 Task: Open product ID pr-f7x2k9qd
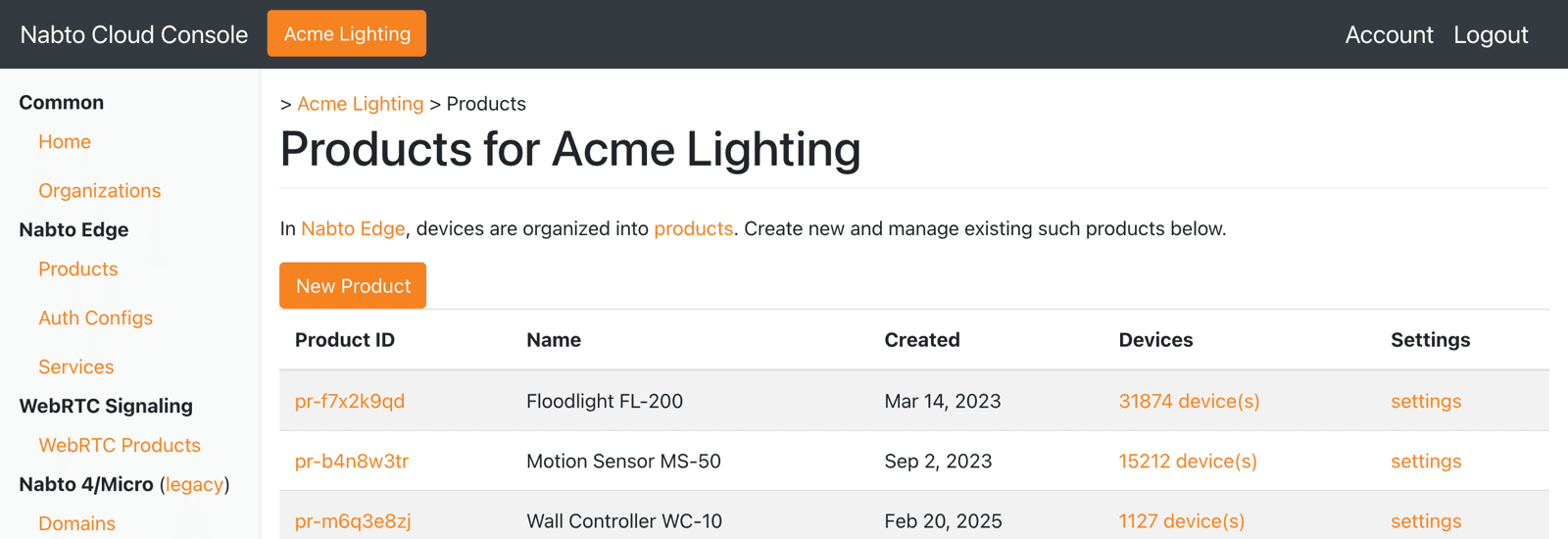click(x=350, y=401)
